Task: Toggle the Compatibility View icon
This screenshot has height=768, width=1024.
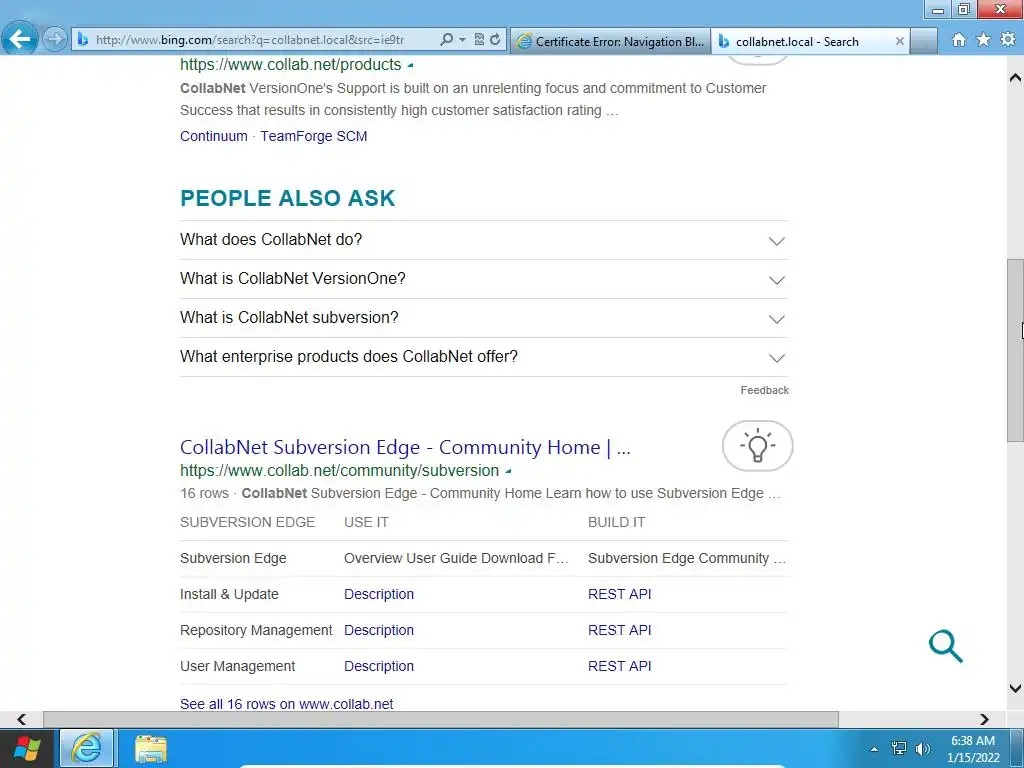Action: [479, 40]
